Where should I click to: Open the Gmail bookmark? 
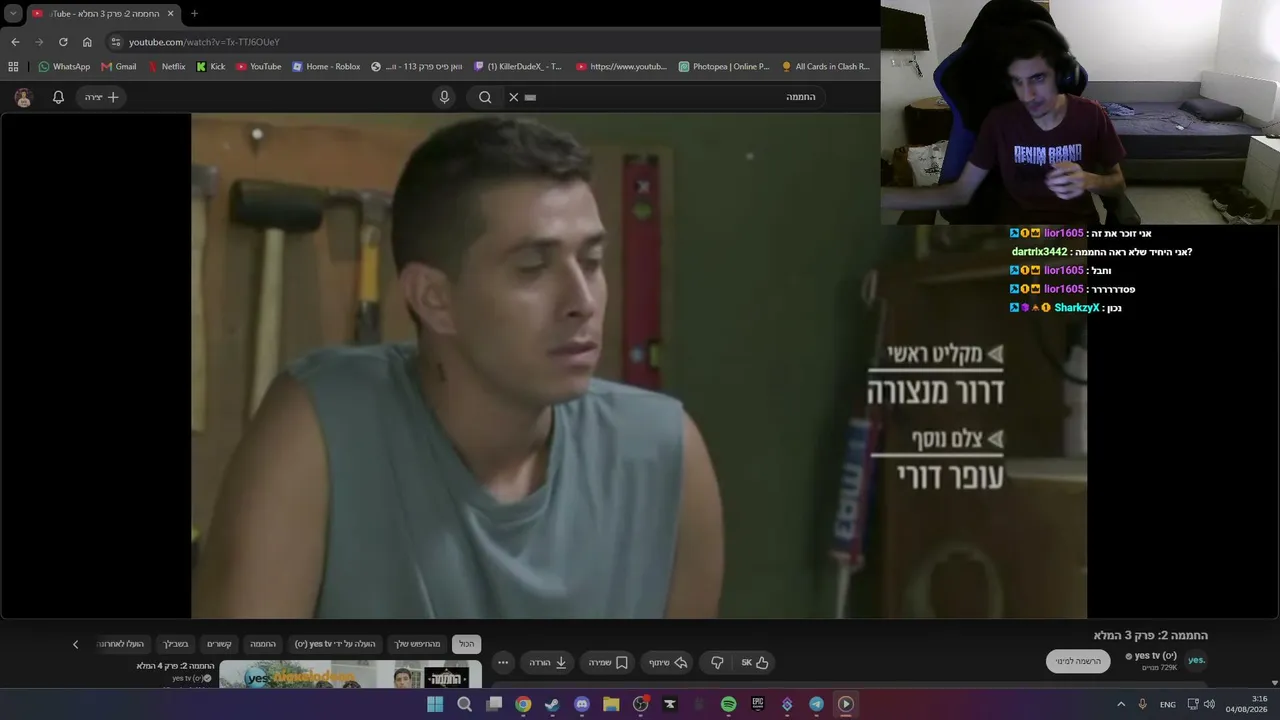click(119, 67)
